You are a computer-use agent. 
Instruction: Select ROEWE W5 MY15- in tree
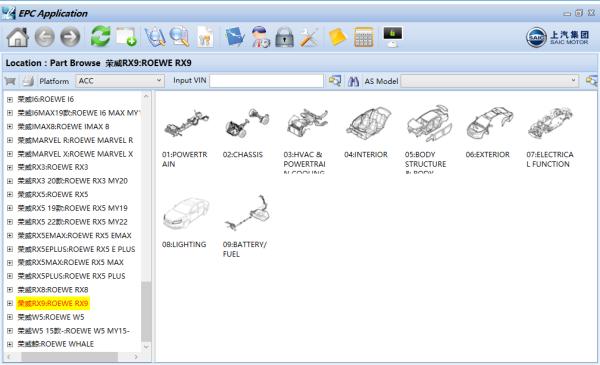(73, 331)
